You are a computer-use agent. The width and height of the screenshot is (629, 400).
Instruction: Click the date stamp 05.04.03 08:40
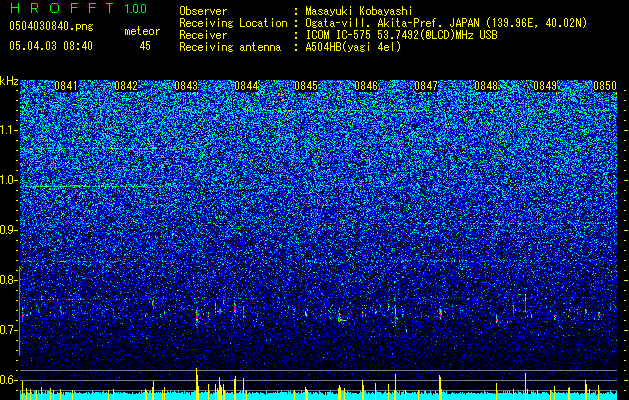51,46
